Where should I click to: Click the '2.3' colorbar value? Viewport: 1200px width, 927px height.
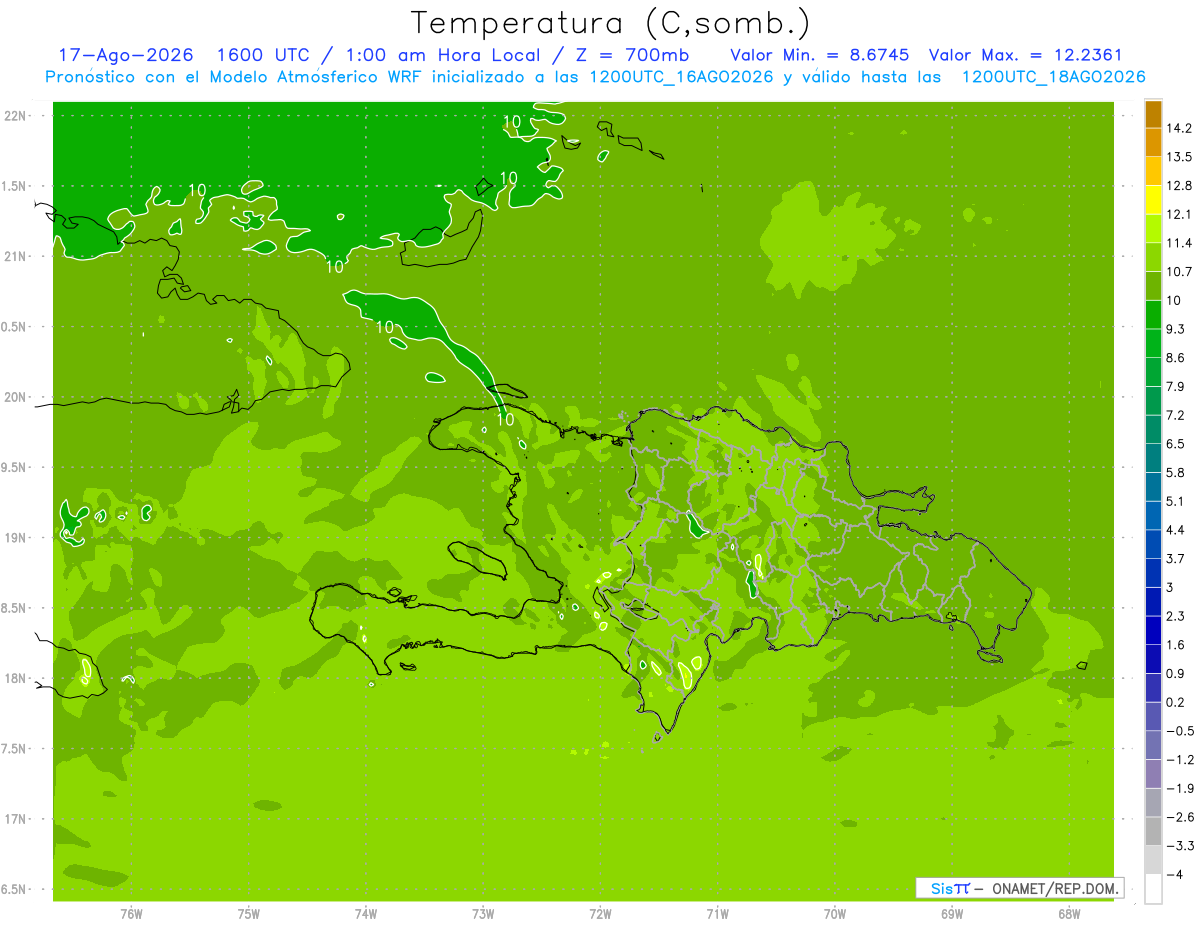[1175, 616]
